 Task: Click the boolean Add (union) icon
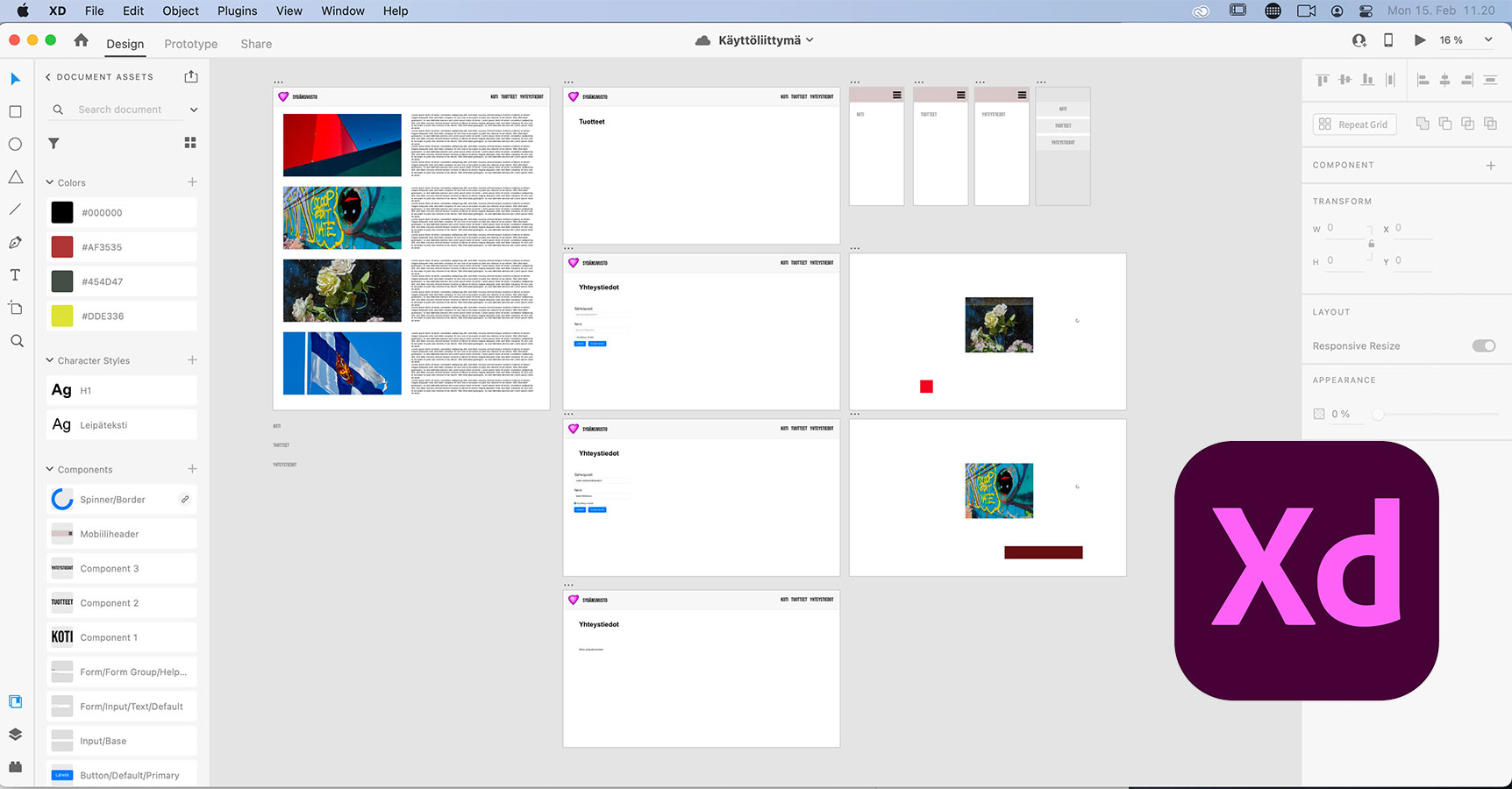tap(1423, 124)
